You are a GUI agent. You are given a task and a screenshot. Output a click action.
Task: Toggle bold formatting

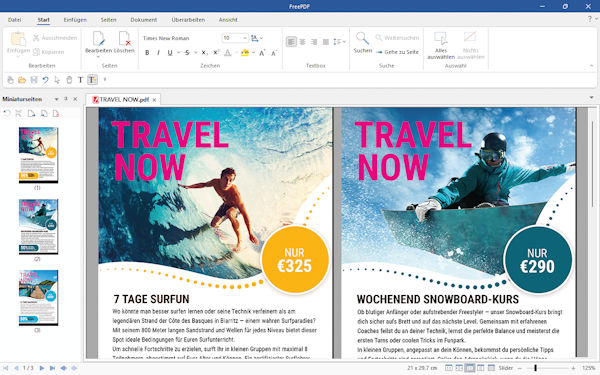(147, 53)
